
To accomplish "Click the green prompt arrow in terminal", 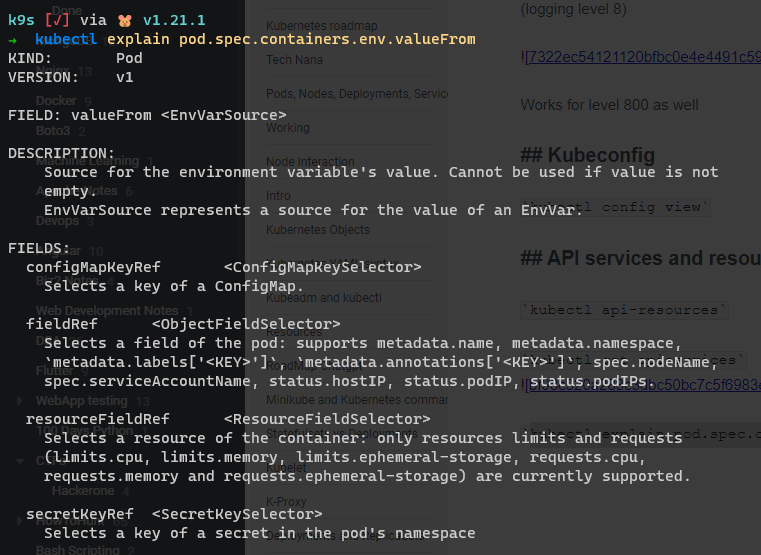I will (x=13, y=40).
